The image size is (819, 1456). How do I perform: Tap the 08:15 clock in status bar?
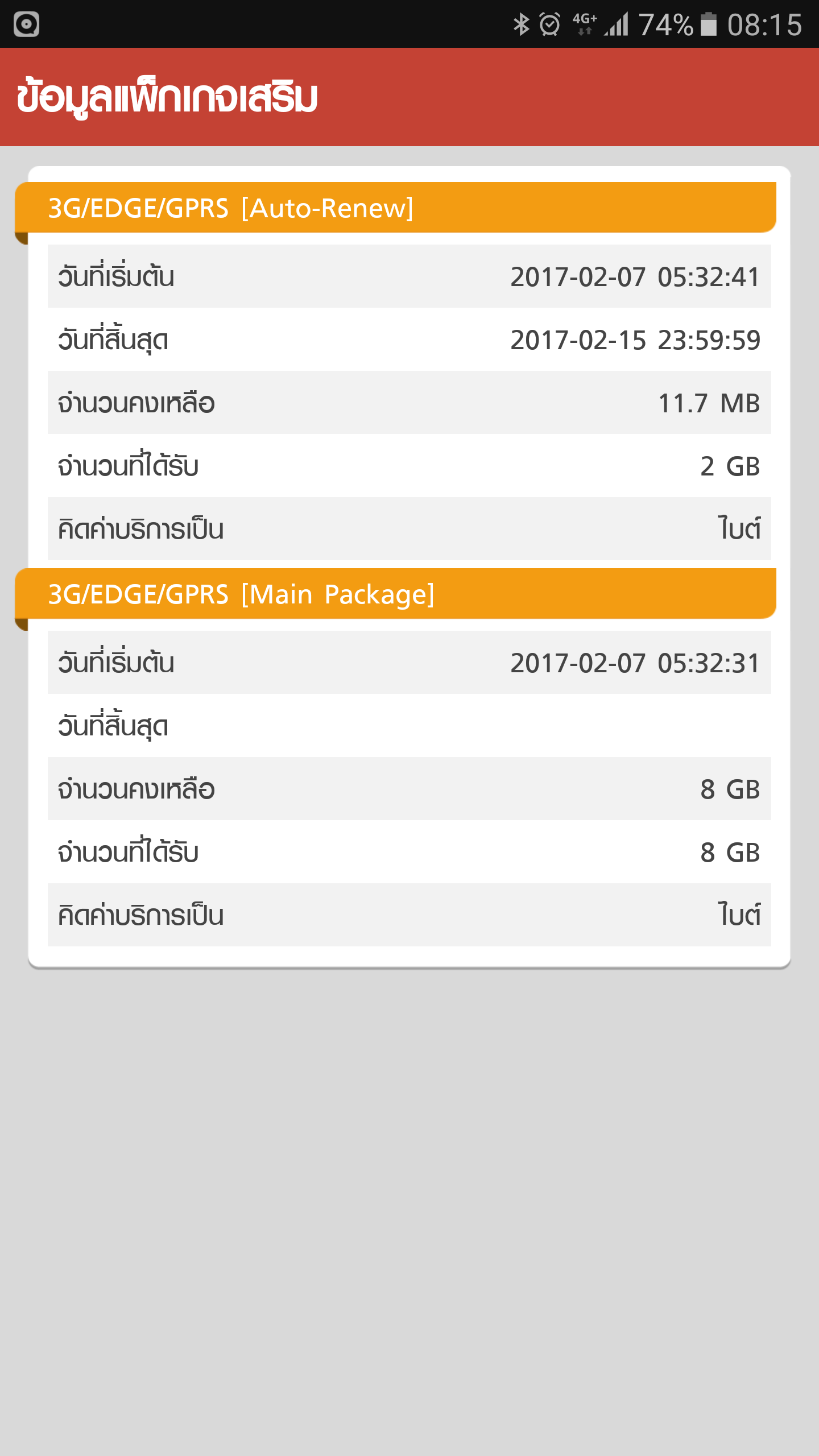click(x=764, y=25)
